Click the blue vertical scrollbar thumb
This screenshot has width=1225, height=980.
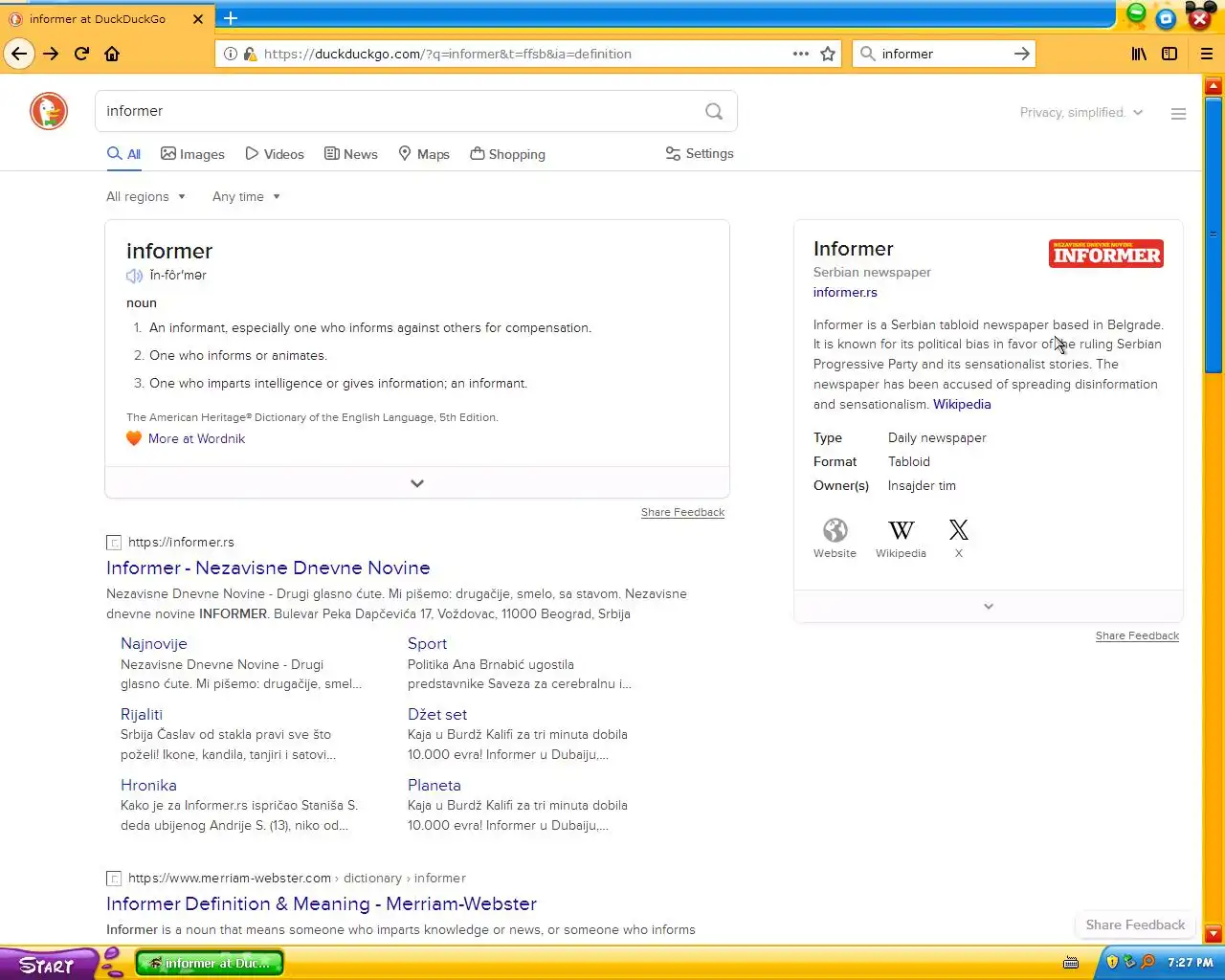click(1214, 233)
